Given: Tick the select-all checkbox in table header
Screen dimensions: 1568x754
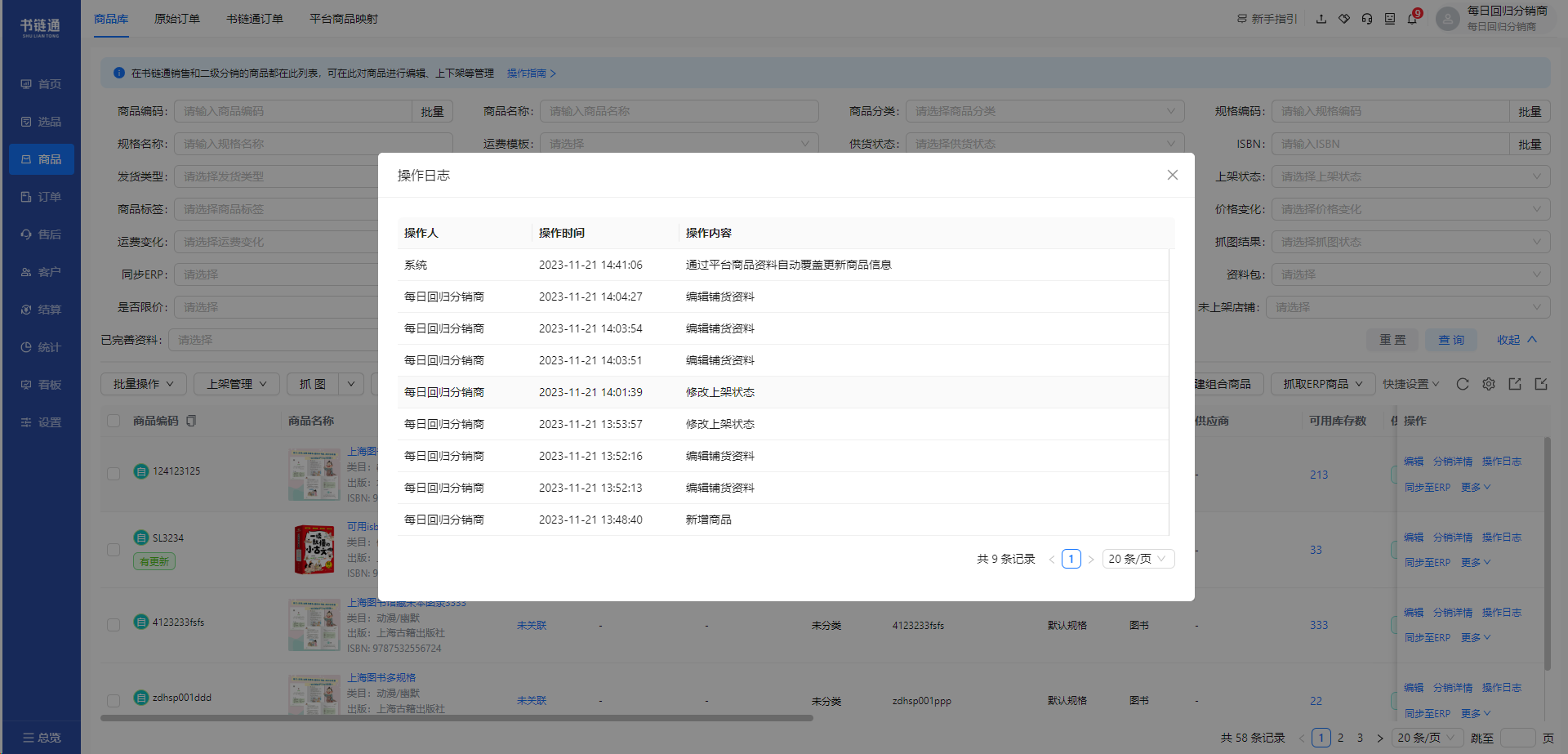Looking at the screenshot, I should coord(114,421).
